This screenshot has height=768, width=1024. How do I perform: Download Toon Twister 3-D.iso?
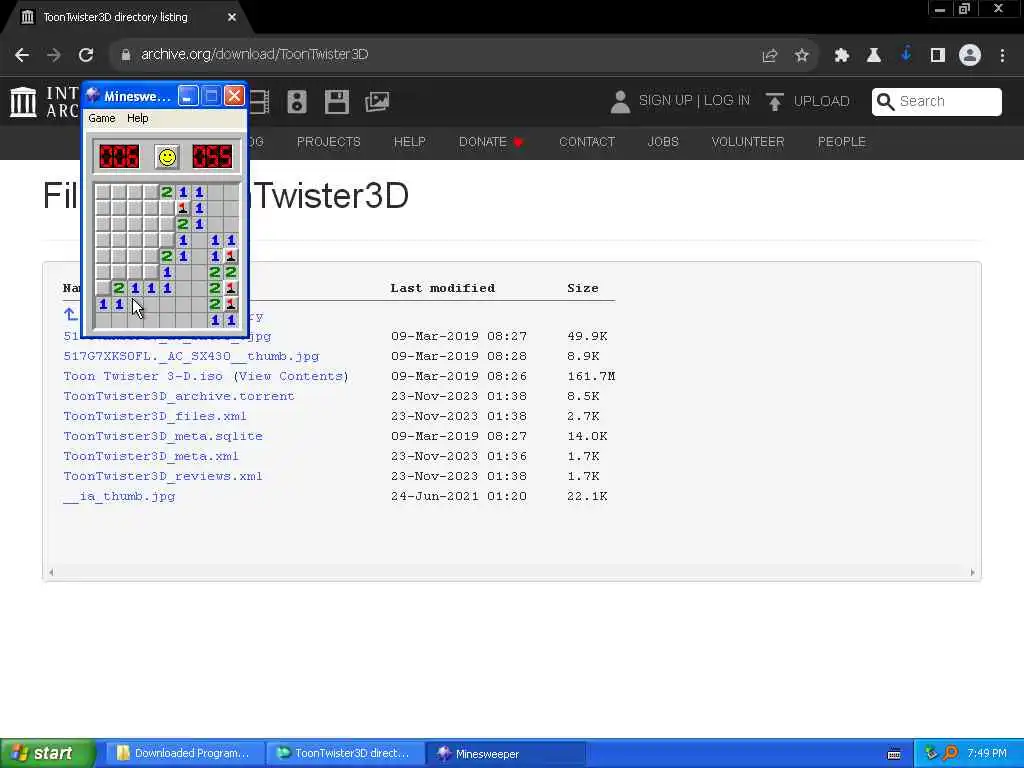(x=143, y=376)
